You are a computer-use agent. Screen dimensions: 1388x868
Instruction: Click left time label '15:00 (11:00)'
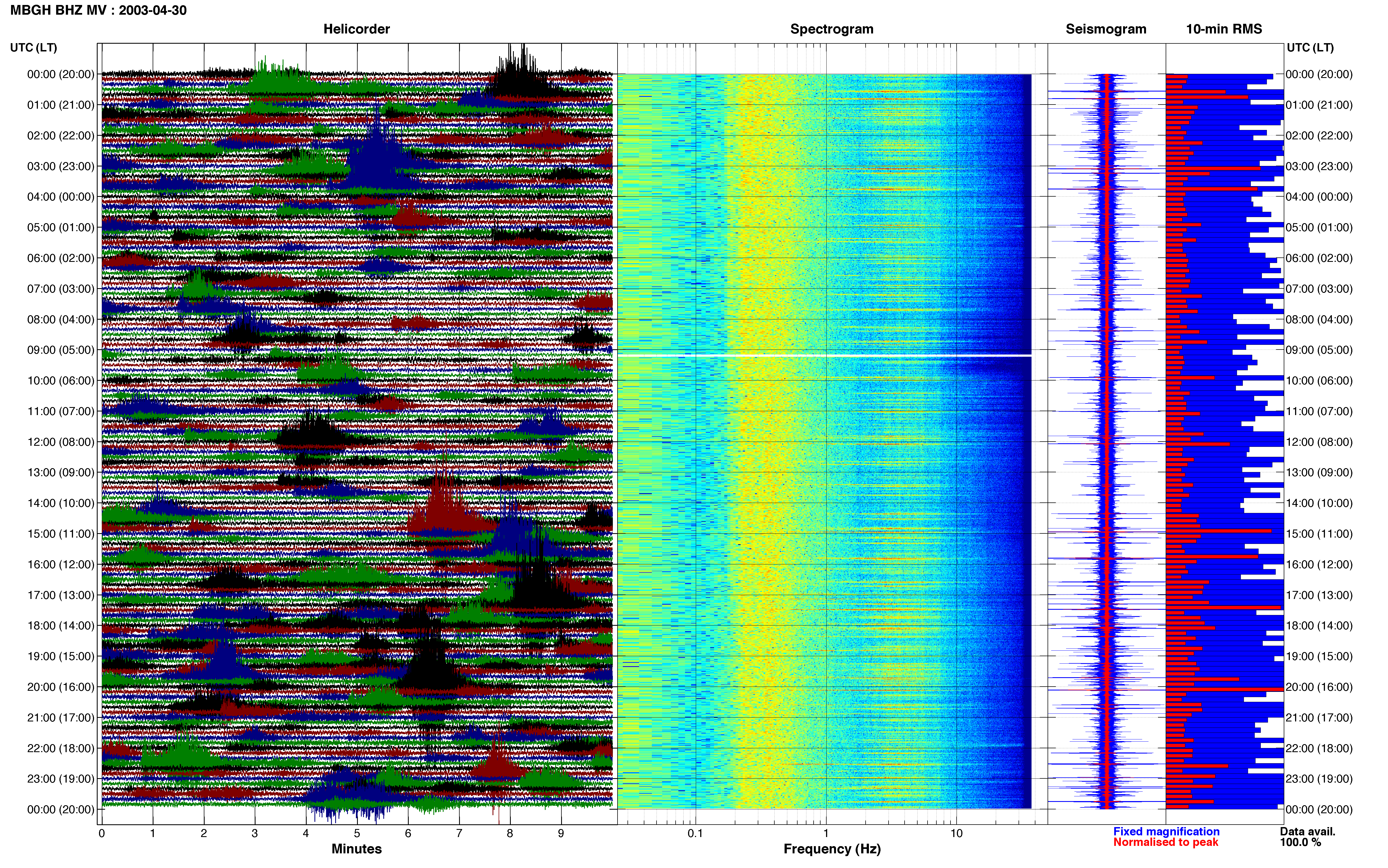pos(61,534)
